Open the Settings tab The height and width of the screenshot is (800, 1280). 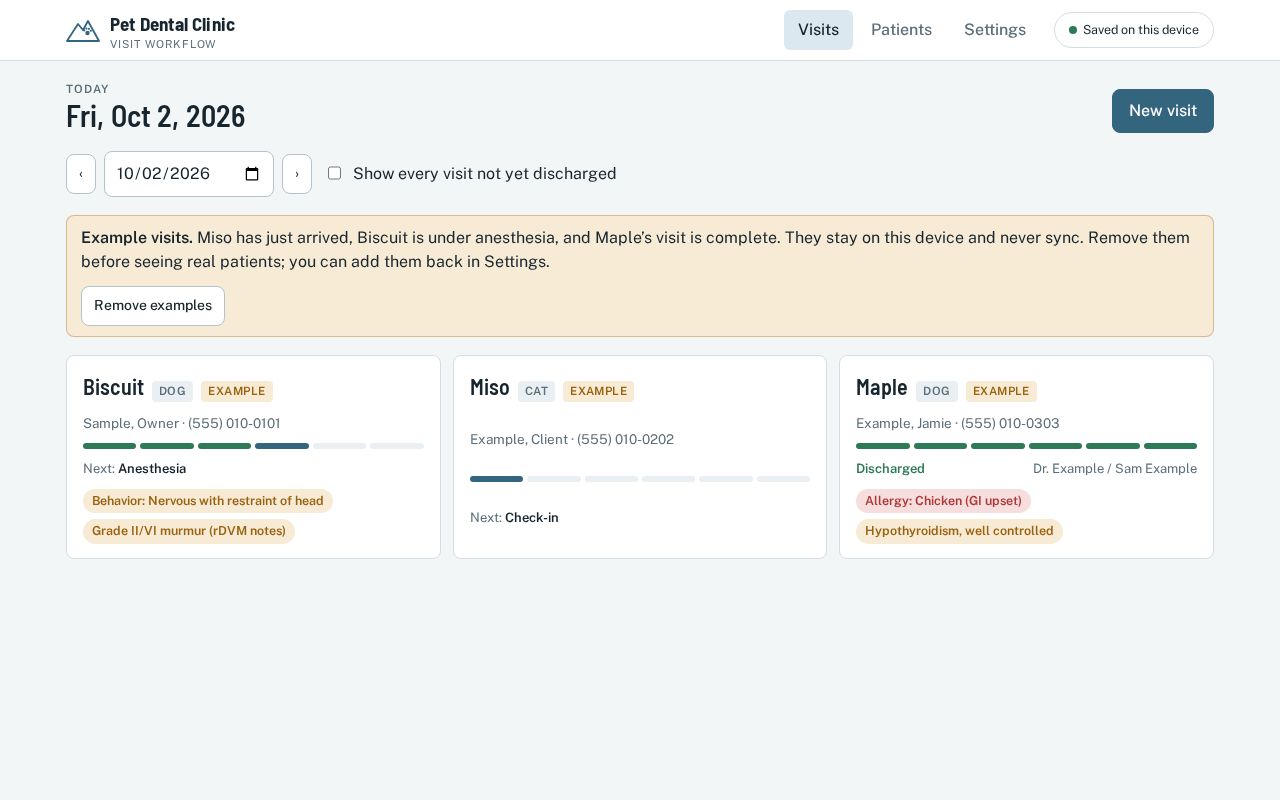point(995,30)
